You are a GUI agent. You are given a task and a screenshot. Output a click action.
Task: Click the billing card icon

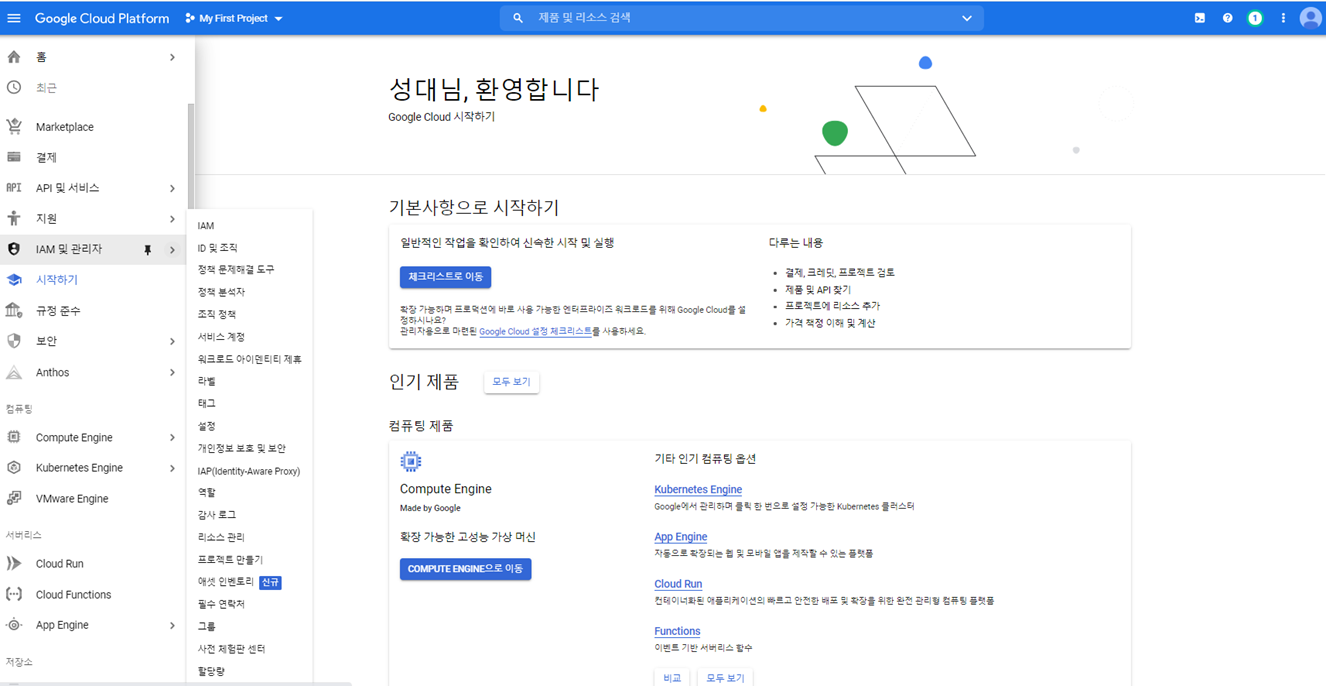14,157
